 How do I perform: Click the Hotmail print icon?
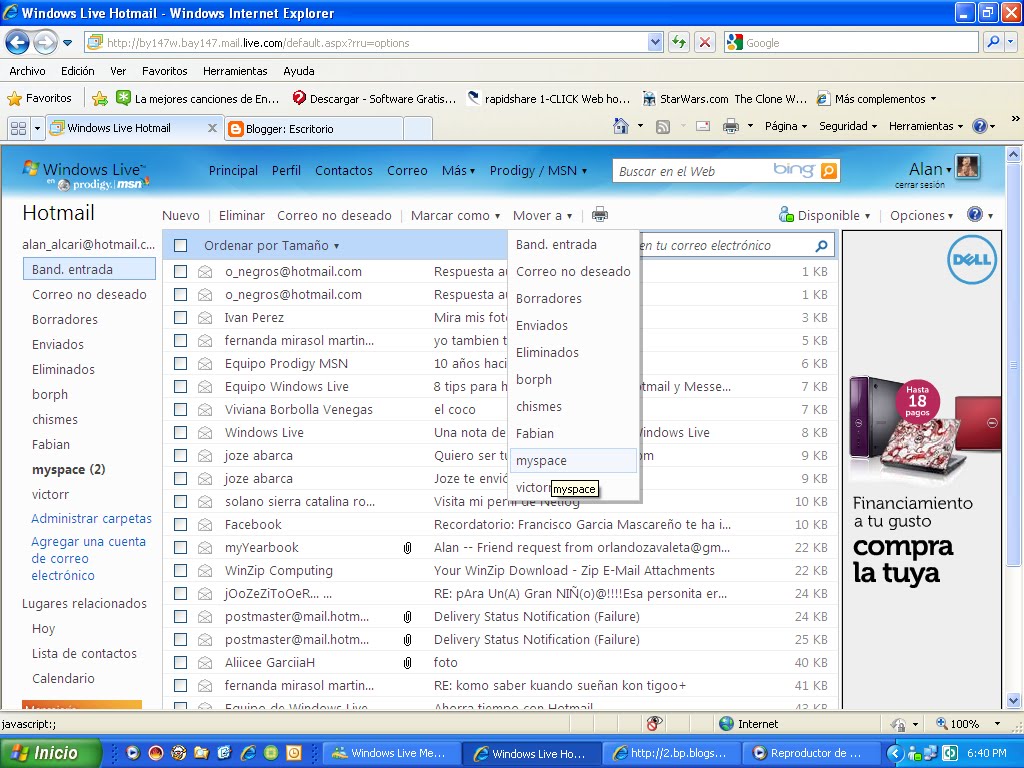click(600, 214)
